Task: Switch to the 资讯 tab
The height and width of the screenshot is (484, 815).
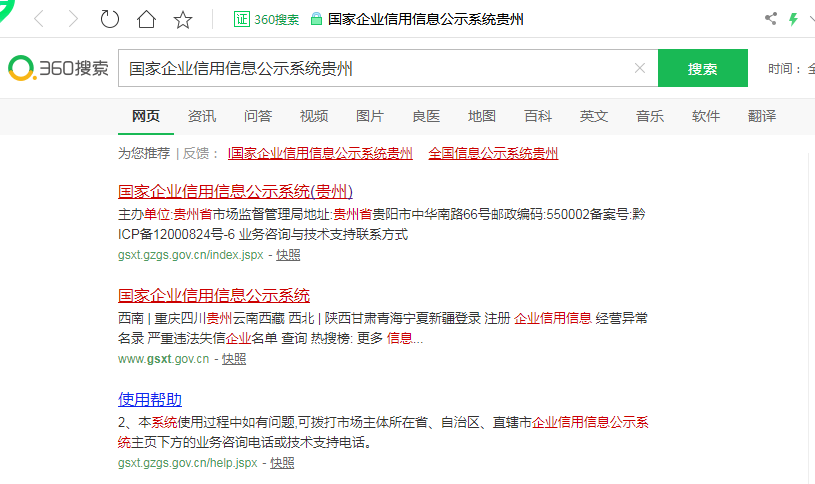Action: click(202, 116)
